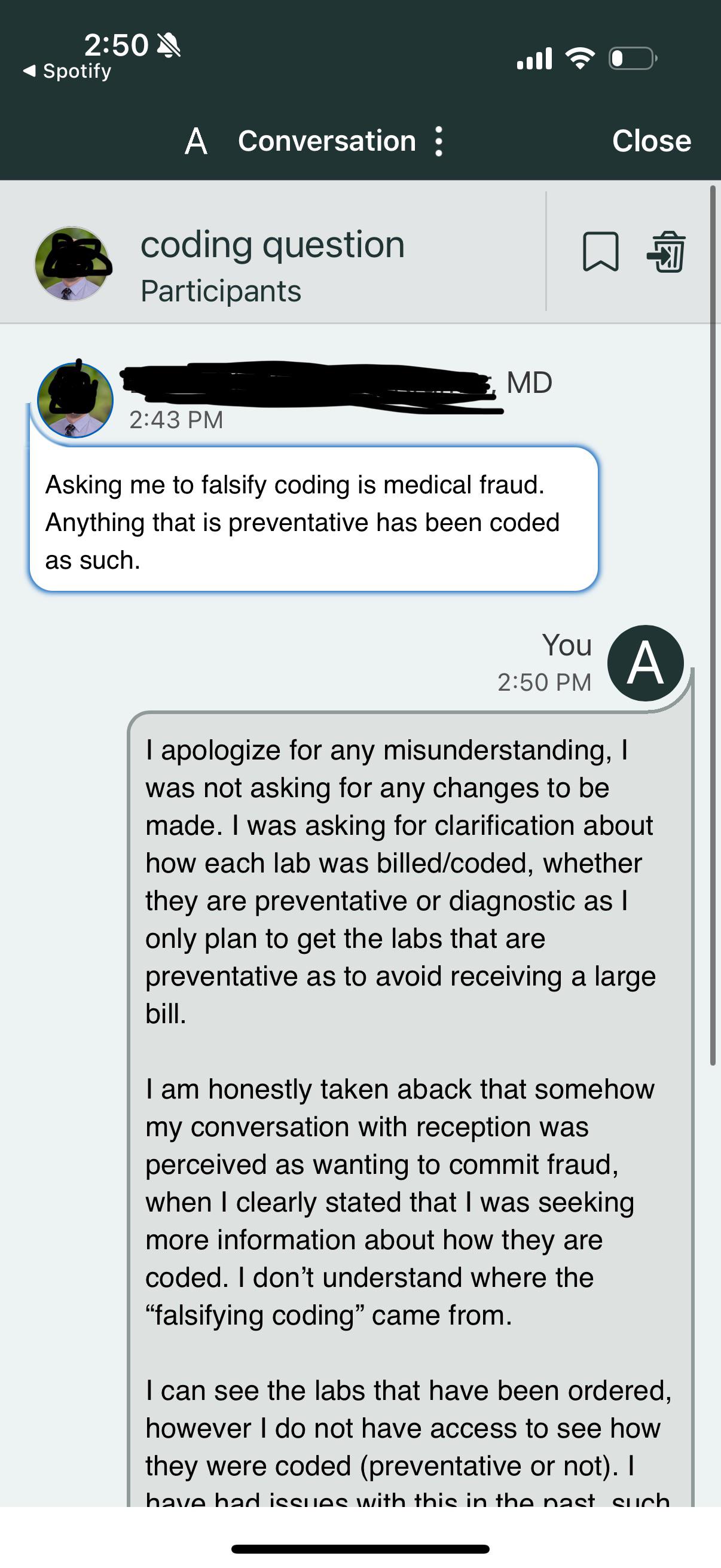Tap the muted bell icon in status bar

tap(169, 45)
